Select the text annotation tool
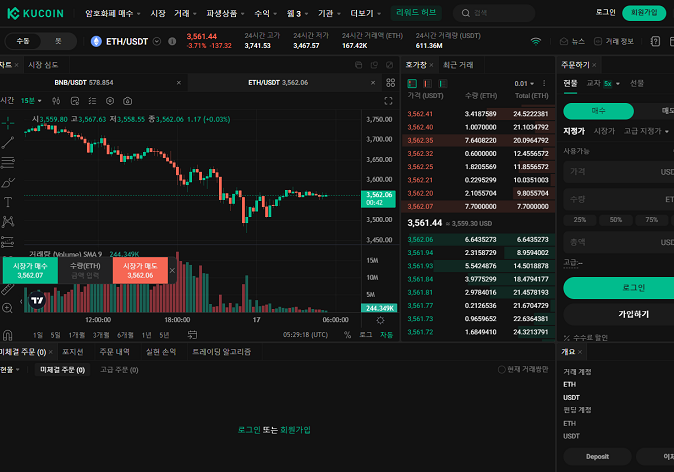 coord(8,202)
